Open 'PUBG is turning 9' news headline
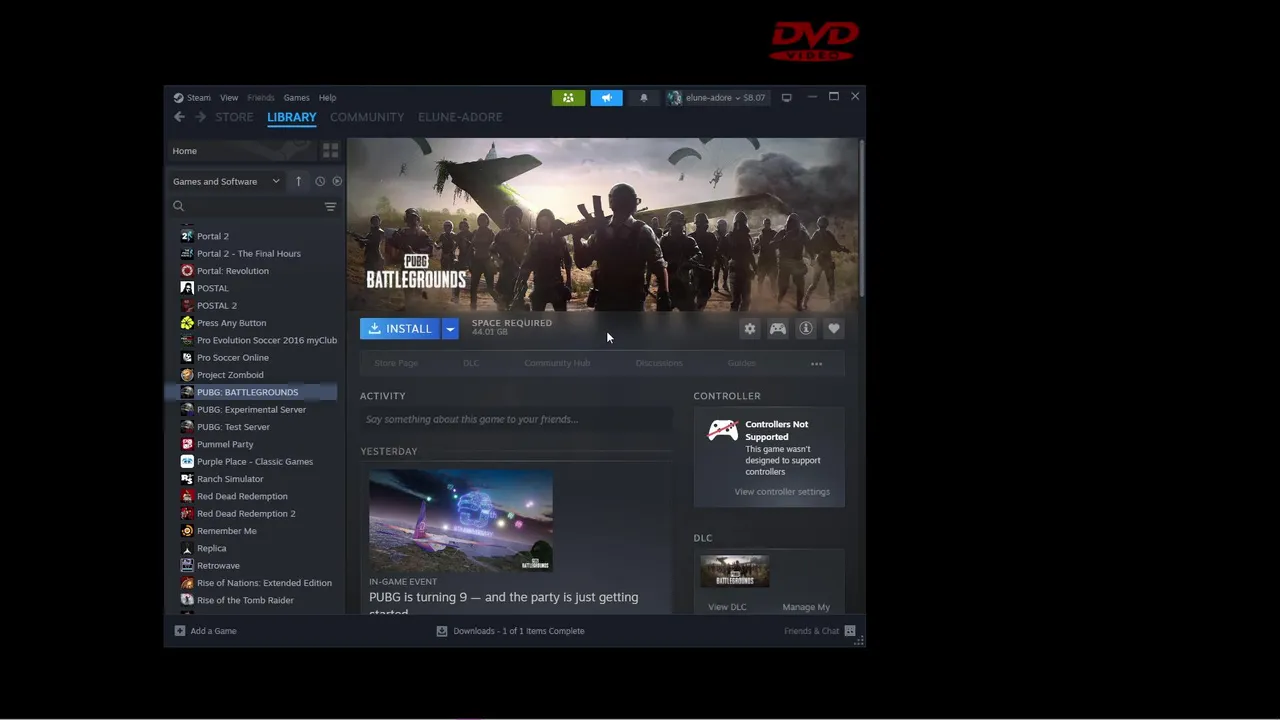 pyautogui.click(x=504, y=604)
